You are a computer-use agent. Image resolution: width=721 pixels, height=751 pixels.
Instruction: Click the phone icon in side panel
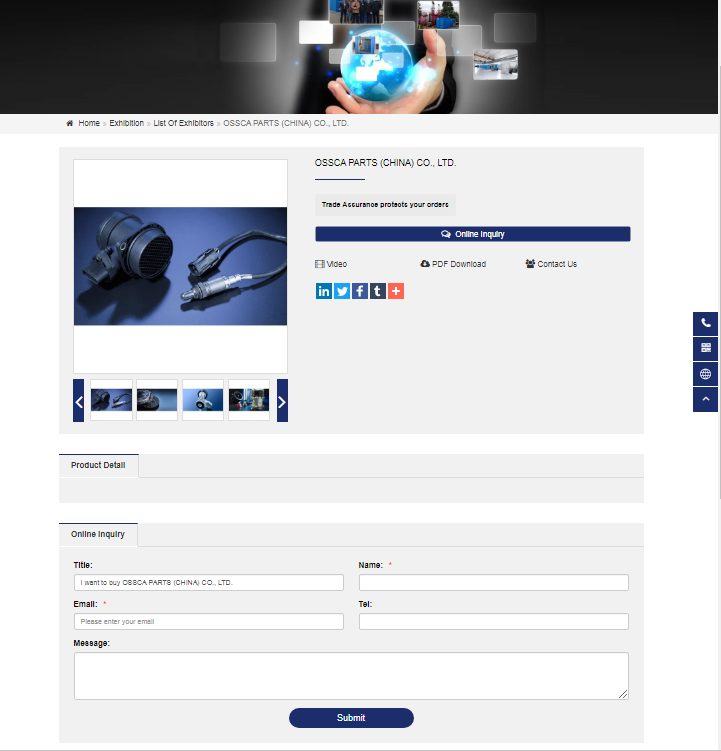tap(706, 323)
